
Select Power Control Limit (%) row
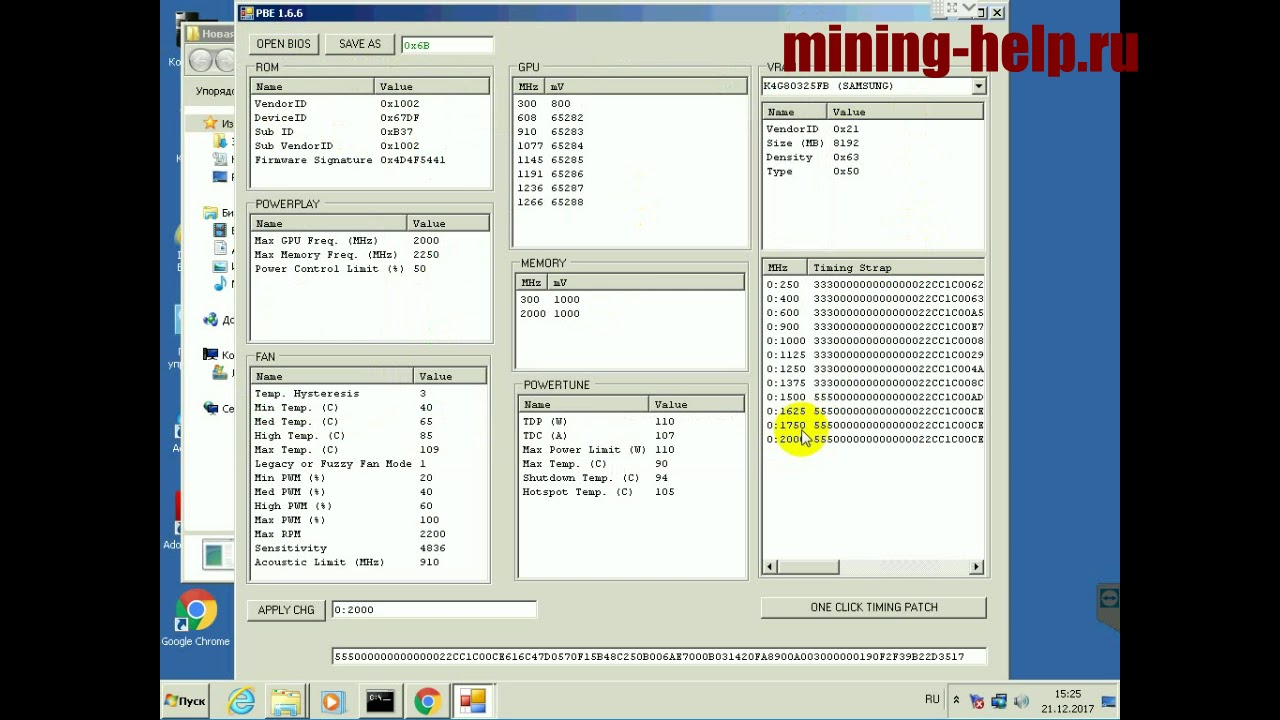pyautogui.click(x=370, y=269)
